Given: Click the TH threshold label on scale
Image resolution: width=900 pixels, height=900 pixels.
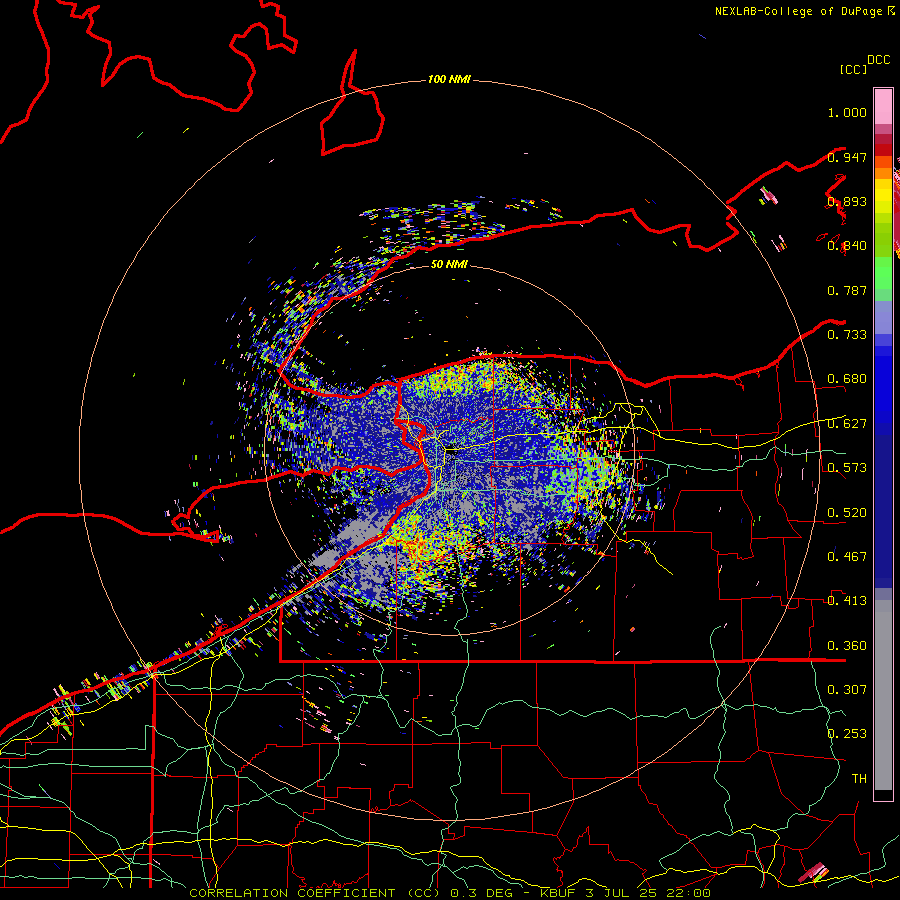Looking at the screenshot, I should point(859,779).
